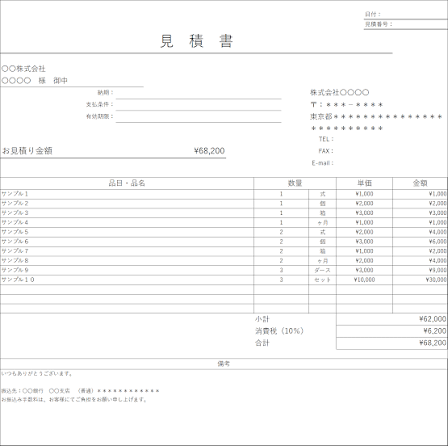Click the 式 unit in サンプル1 row
The width and height of the screenshot is (448, 446).
point(322,194)
